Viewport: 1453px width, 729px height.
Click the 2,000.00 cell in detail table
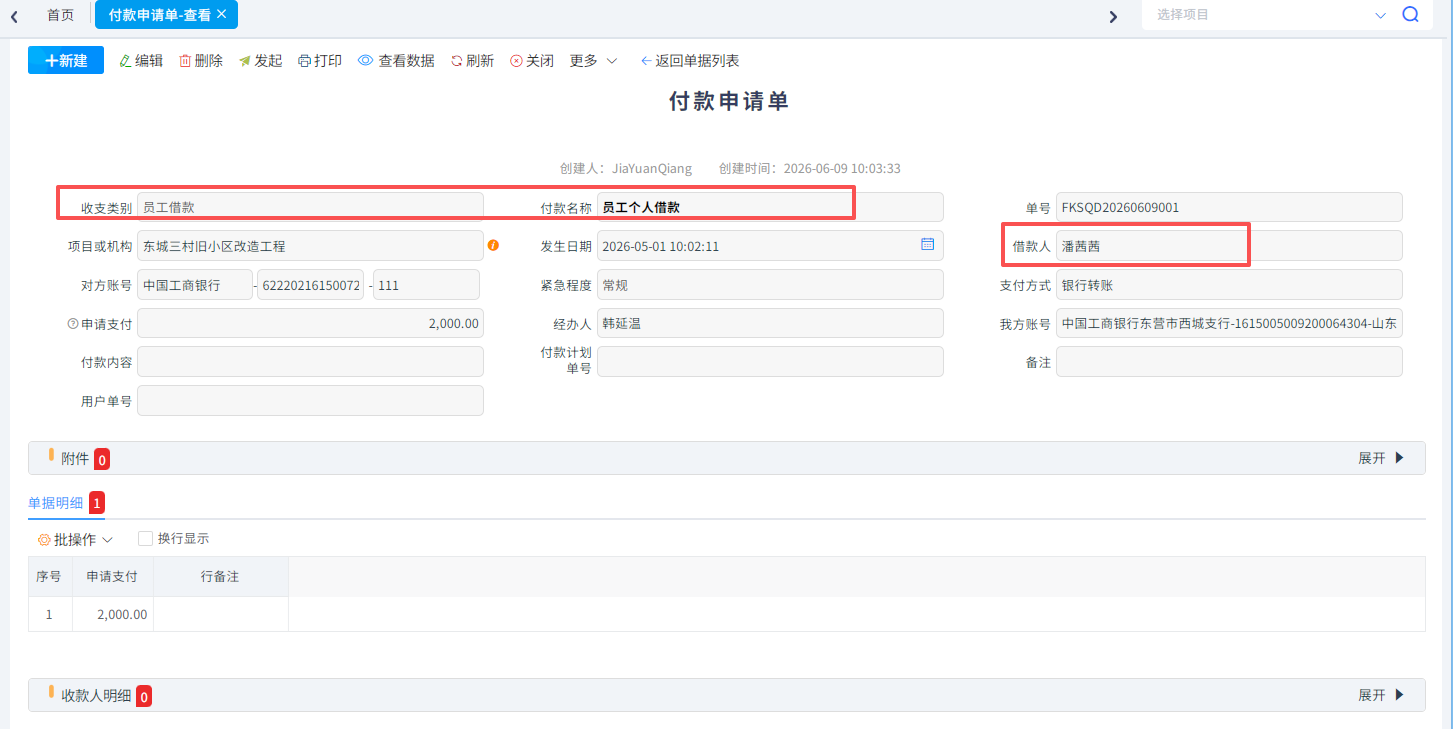coord(113,614)
